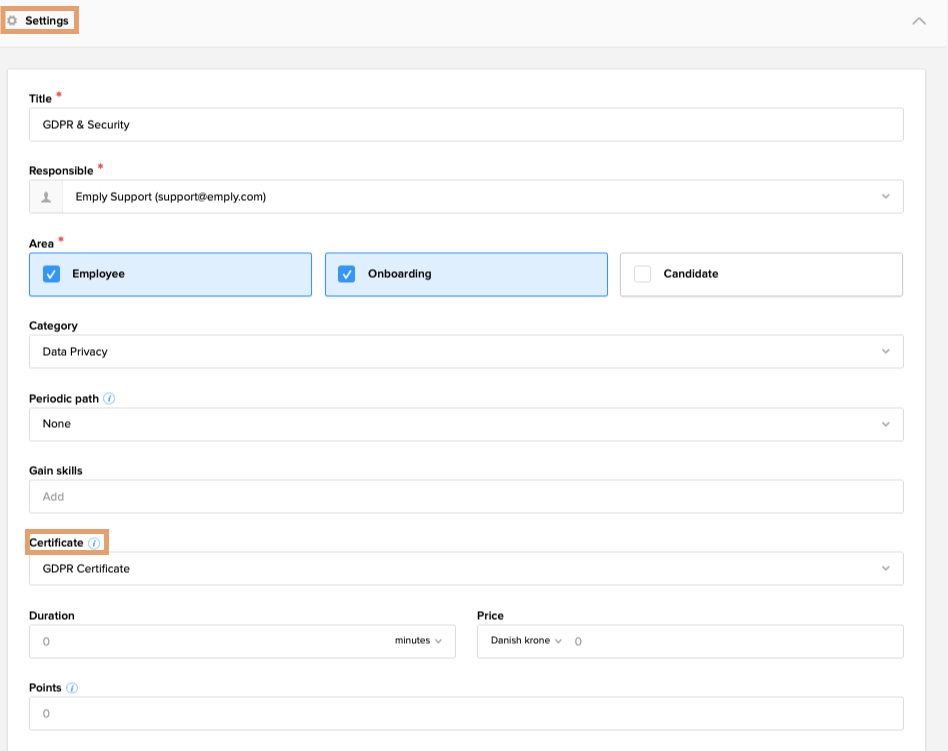Focus the Duration number field

200,642
